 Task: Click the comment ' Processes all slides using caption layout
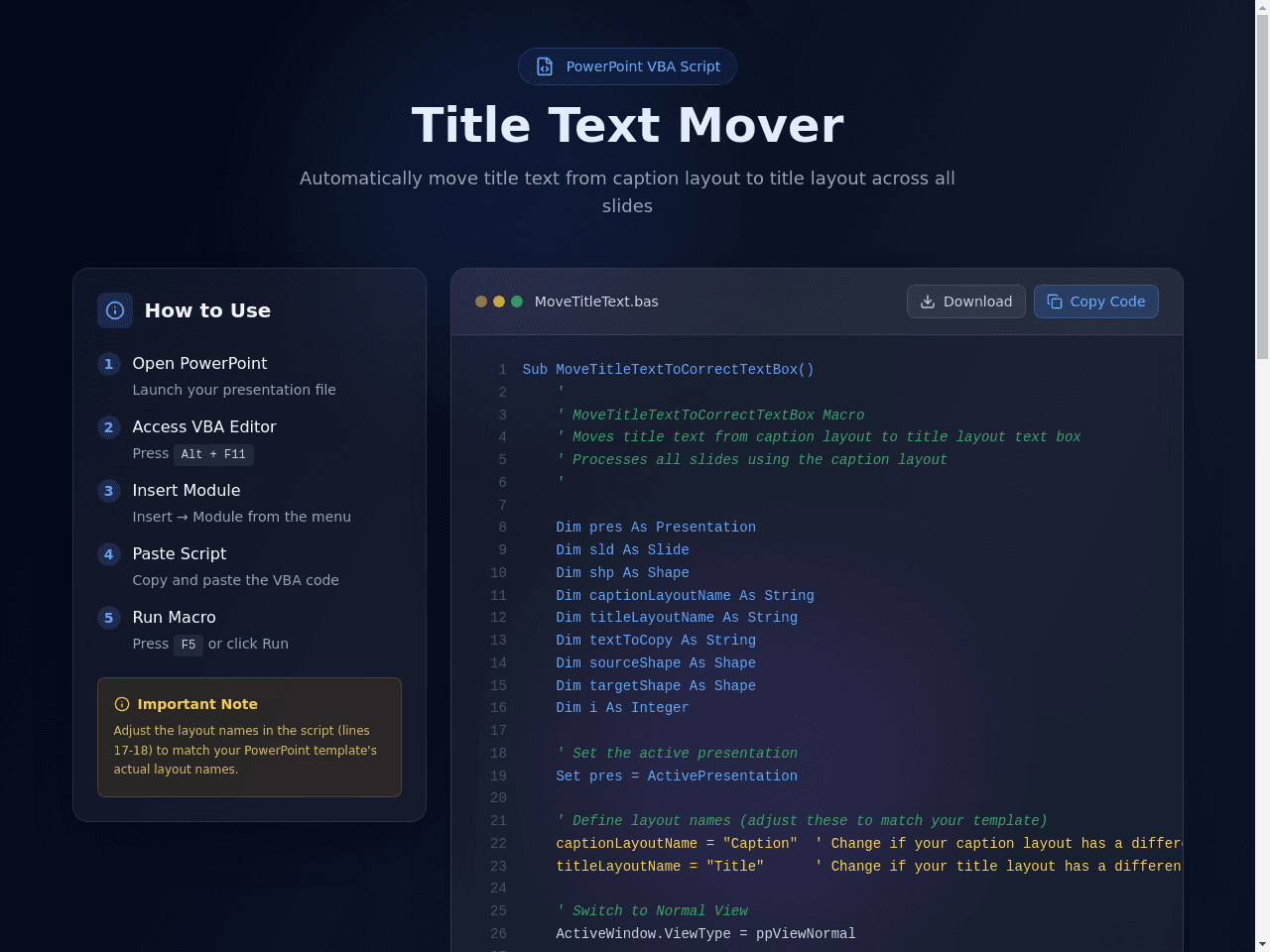click(x=751, y=460)
